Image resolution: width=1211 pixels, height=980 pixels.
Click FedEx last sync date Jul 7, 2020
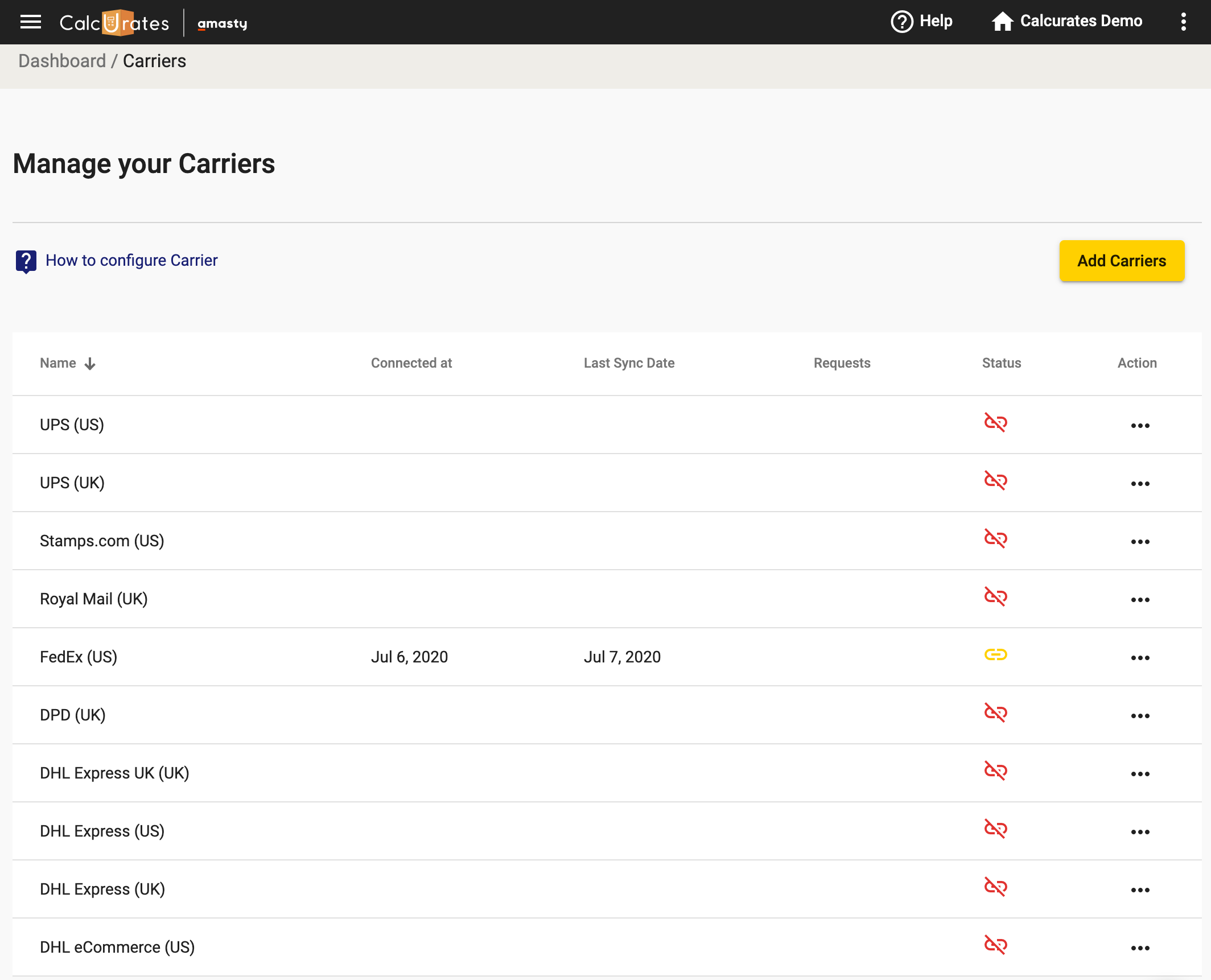(x=623, y=657)
